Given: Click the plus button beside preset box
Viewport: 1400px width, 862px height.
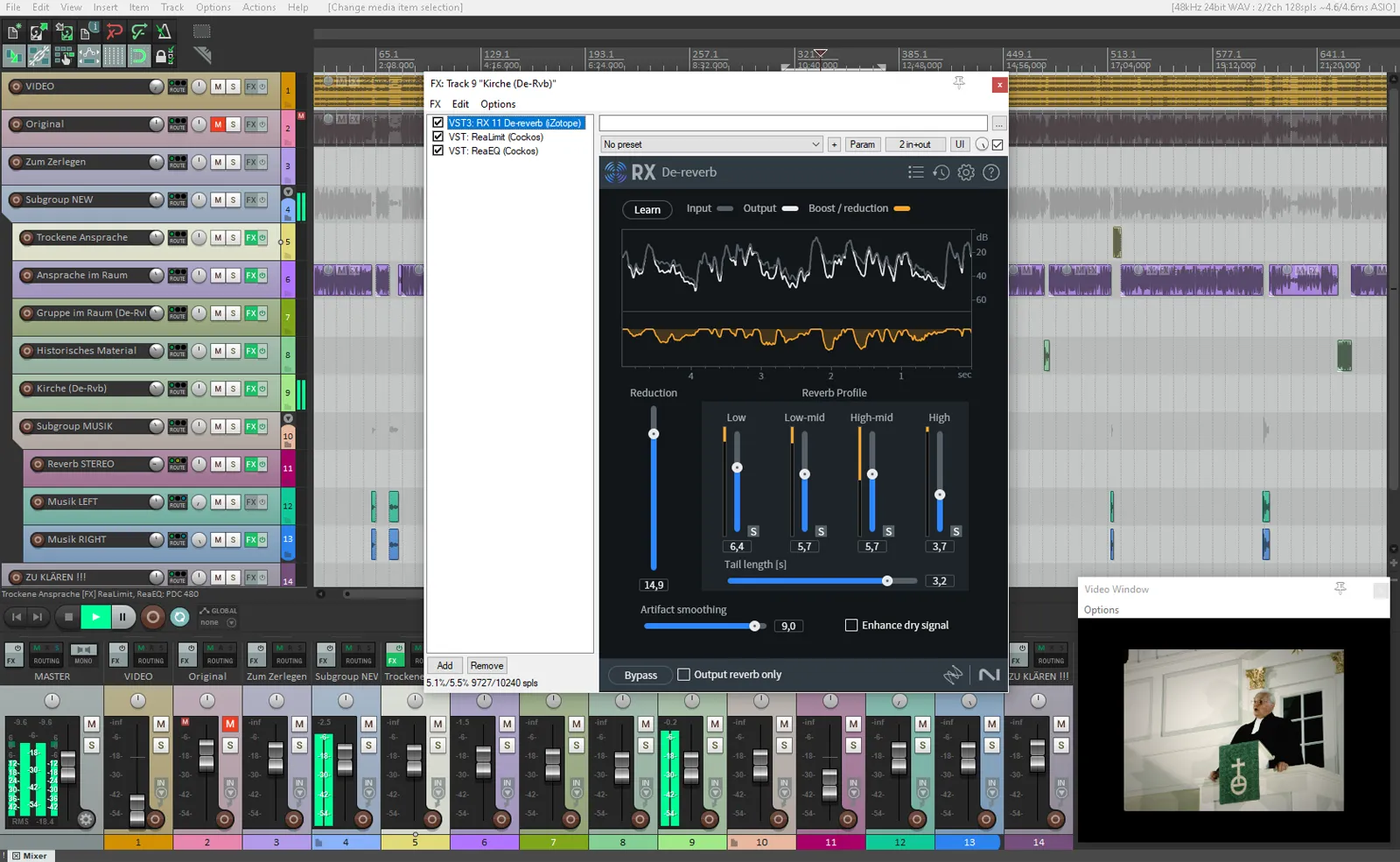Looking at the screenshot, I should (x=834, y=144).
